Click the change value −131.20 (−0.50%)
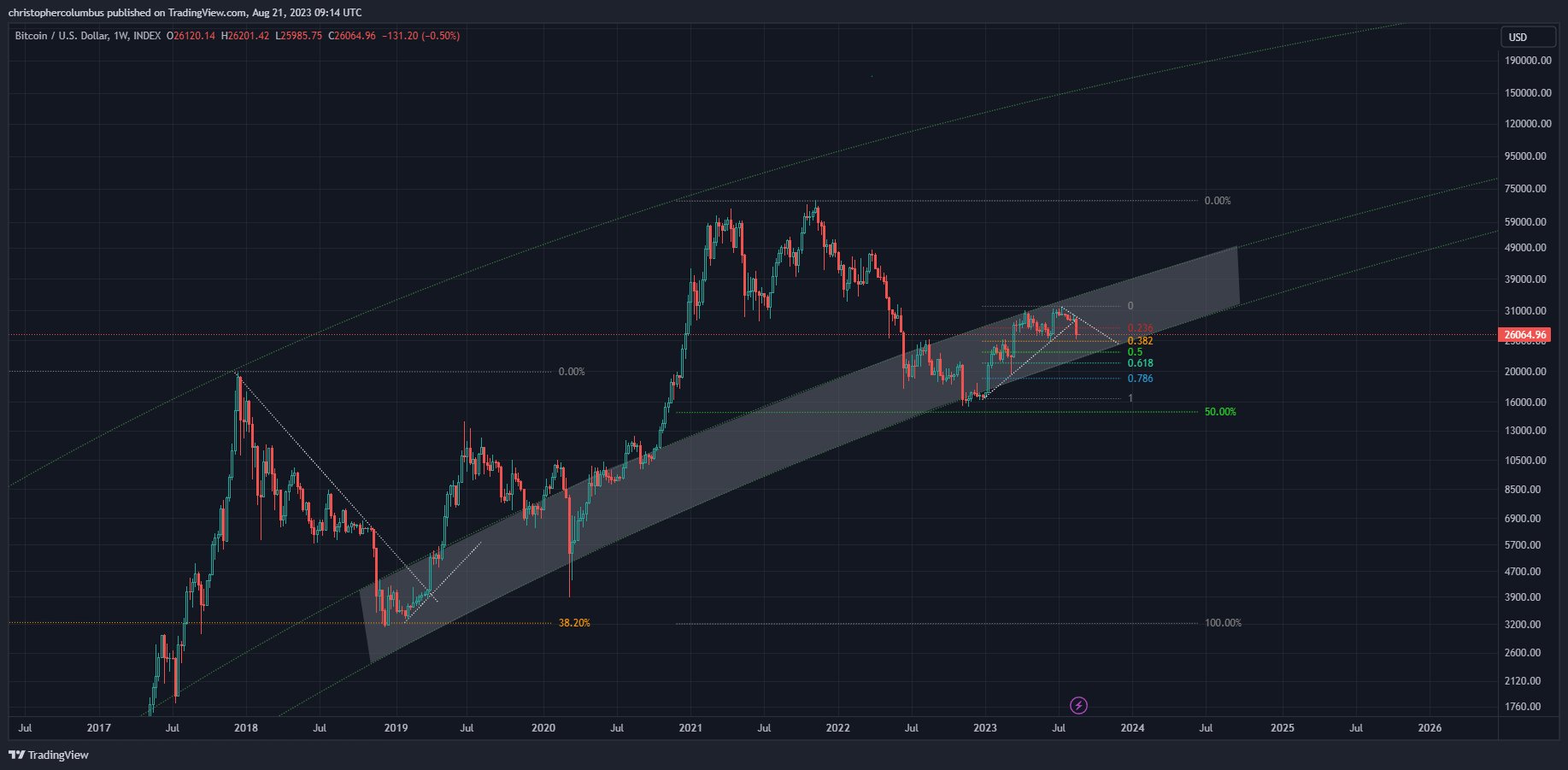Image resolution: width=1568 pixels, height=770 pixels. pyautogui.click(x=420, y=36)
